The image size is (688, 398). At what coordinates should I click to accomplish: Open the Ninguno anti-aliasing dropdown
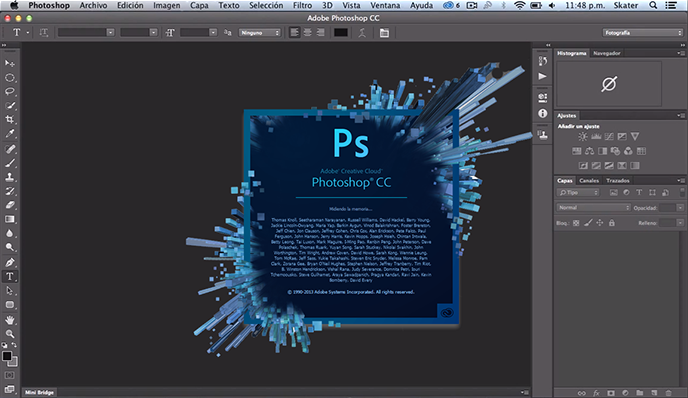point(260,32)
